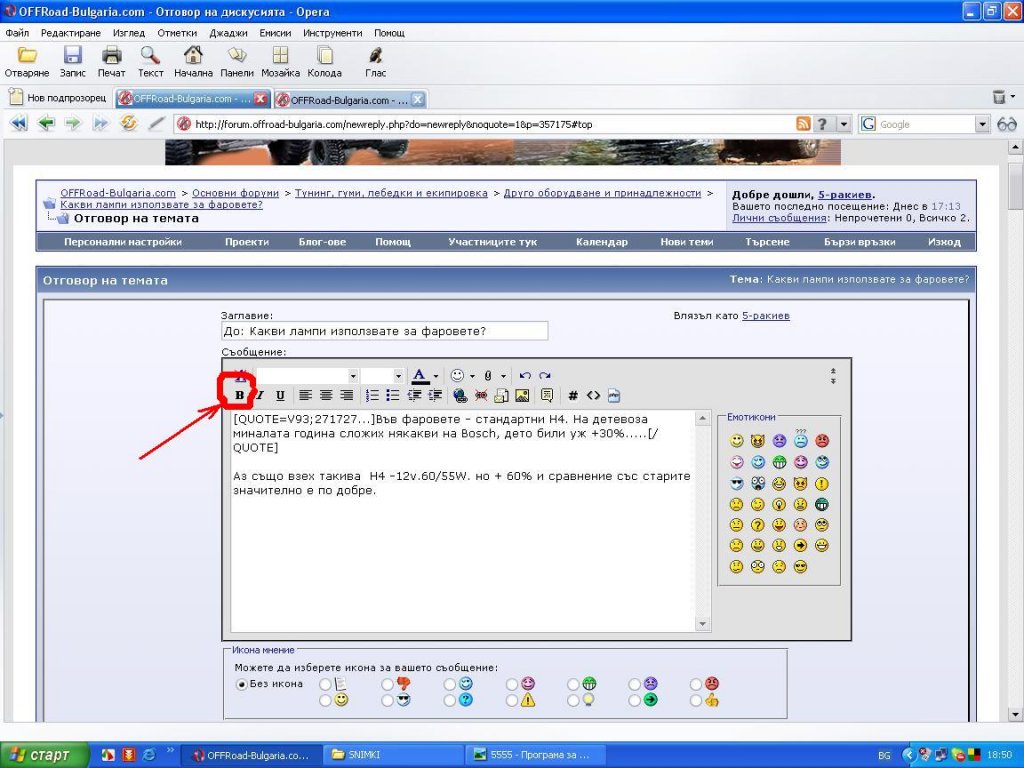
Task: Wrap selection in HTML tags (<>)
Action: (x=593, y=395)
